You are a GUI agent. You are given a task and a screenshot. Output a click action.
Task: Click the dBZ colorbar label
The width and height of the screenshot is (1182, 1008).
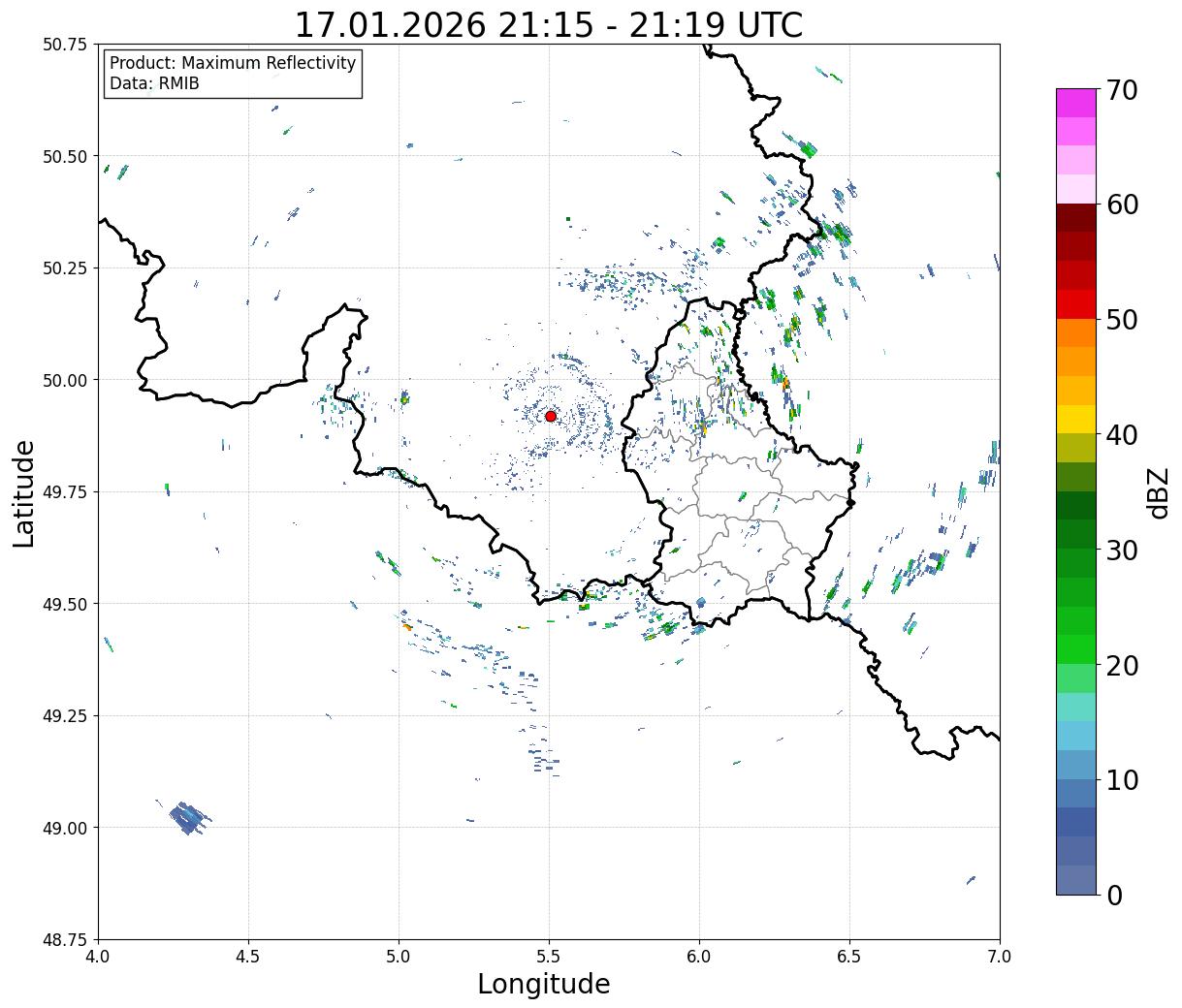(1159, 491)
